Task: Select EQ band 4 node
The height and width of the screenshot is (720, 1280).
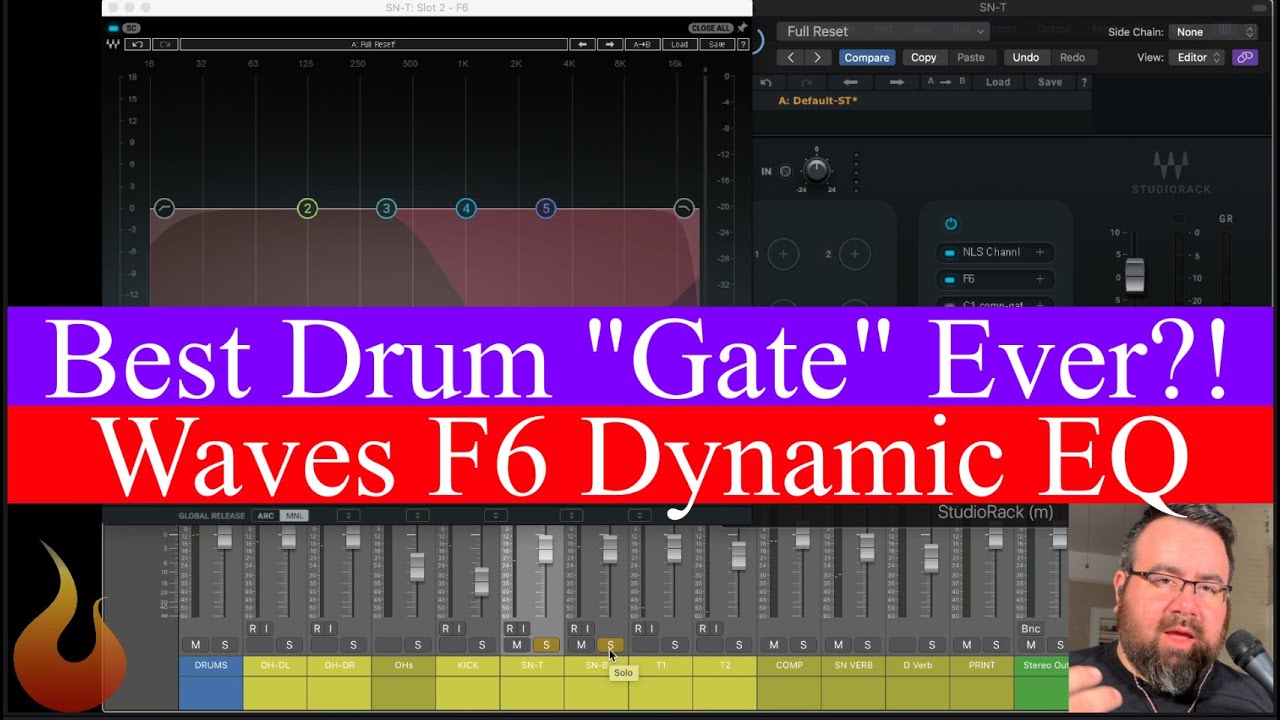Action: [465, 208]
